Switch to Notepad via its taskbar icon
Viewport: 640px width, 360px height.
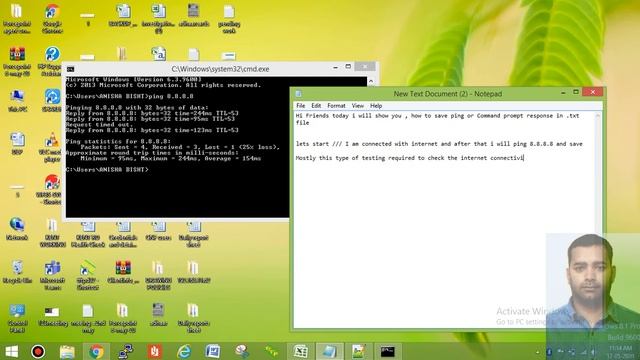point(329,351)
